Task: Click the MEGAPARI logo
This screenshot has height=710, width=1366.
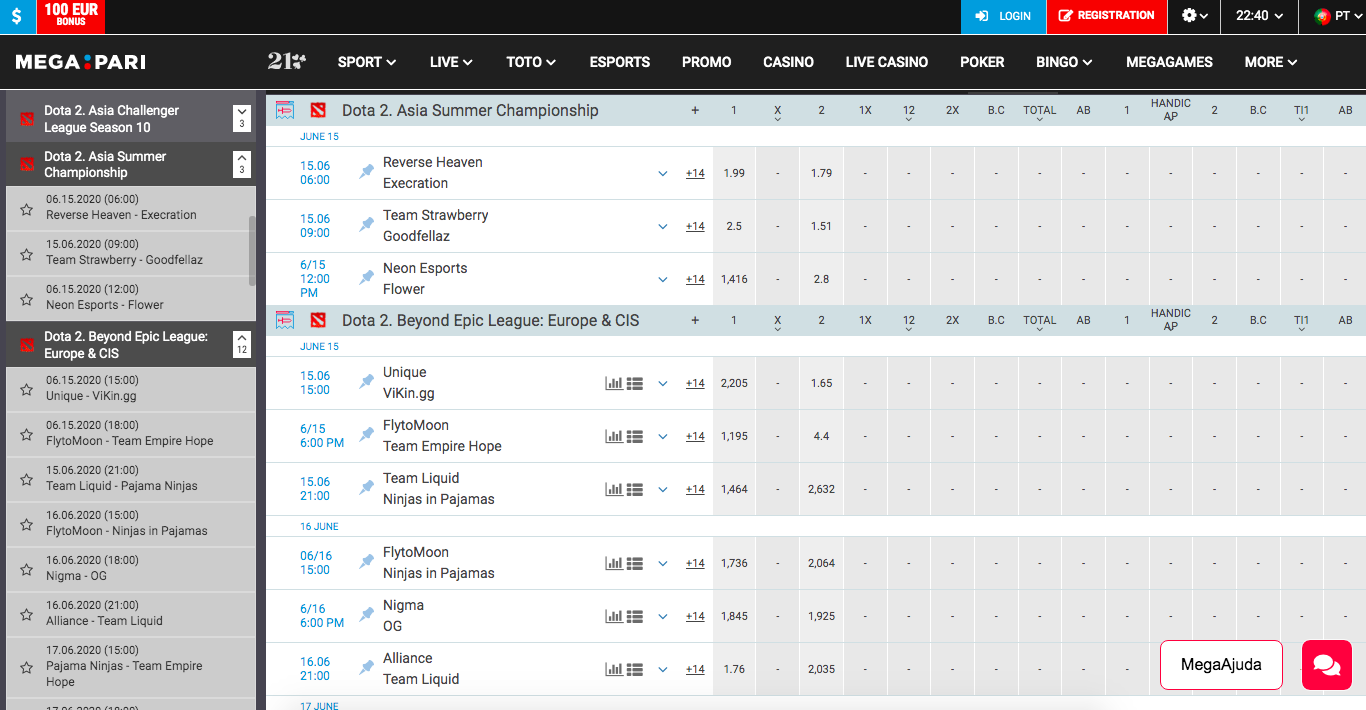Action: click(81, 62)
